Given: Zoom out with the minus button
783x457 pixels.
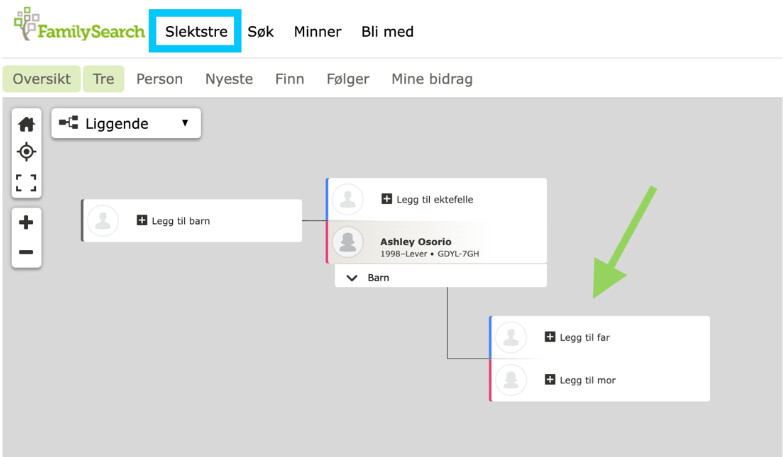Looking at the screenshot, I should [26, 252].
